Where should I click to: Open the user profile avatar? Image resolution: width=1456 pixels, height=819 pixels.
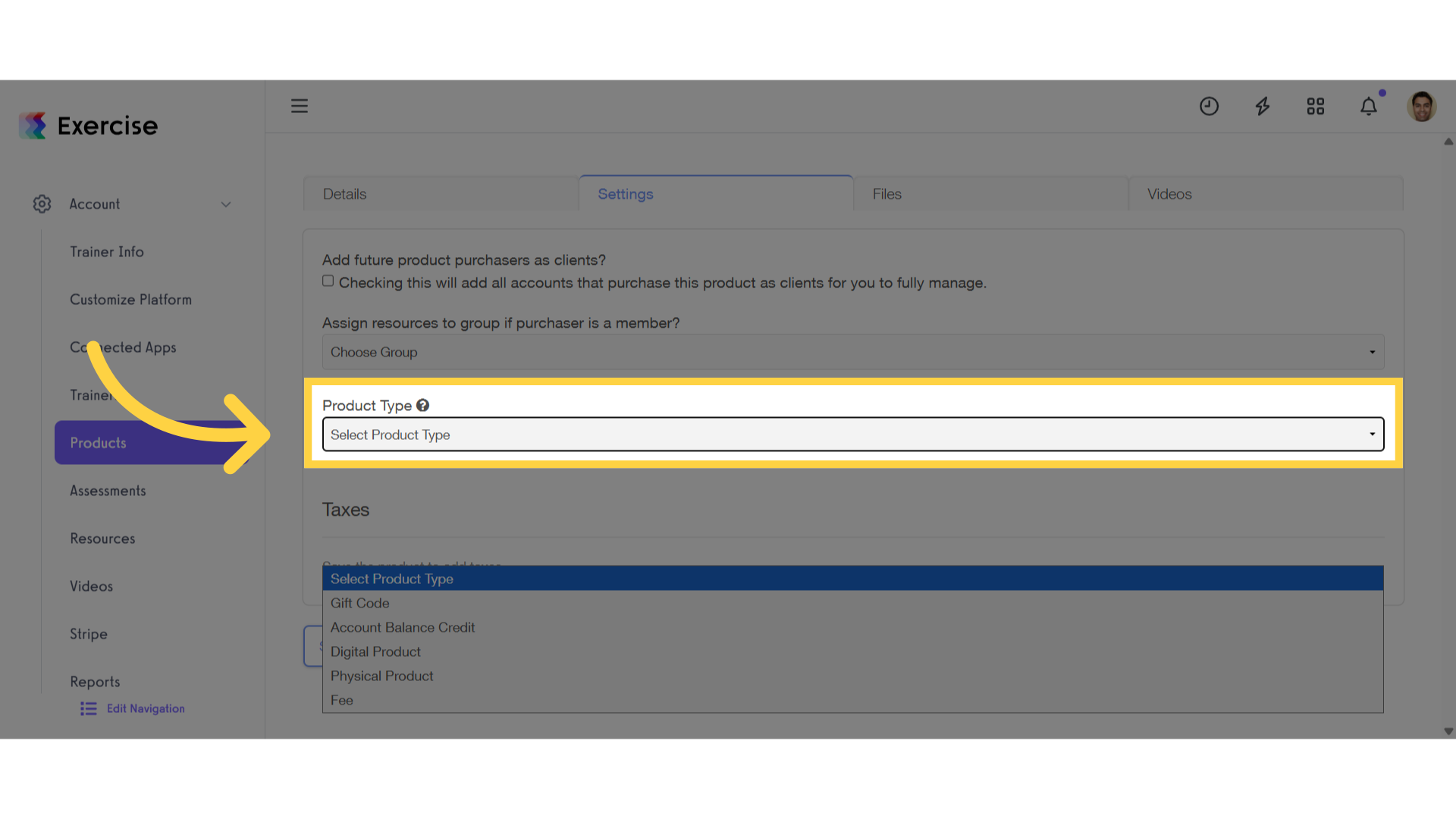tap(1422, 106)
